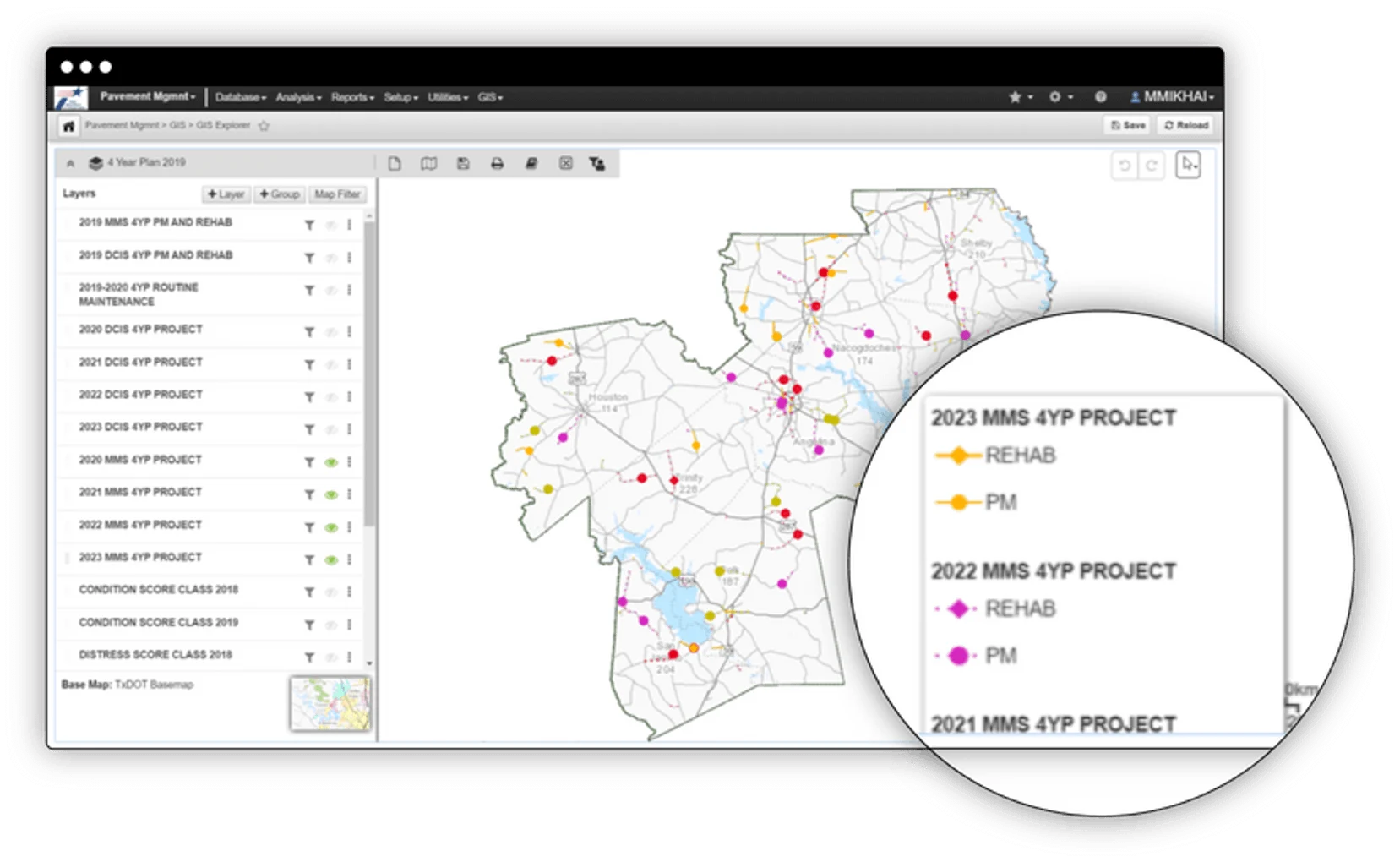Open filter for 2020 DCIS 4YP PROJECT layer
The image size is (1400, 862).
click(309, 332)
